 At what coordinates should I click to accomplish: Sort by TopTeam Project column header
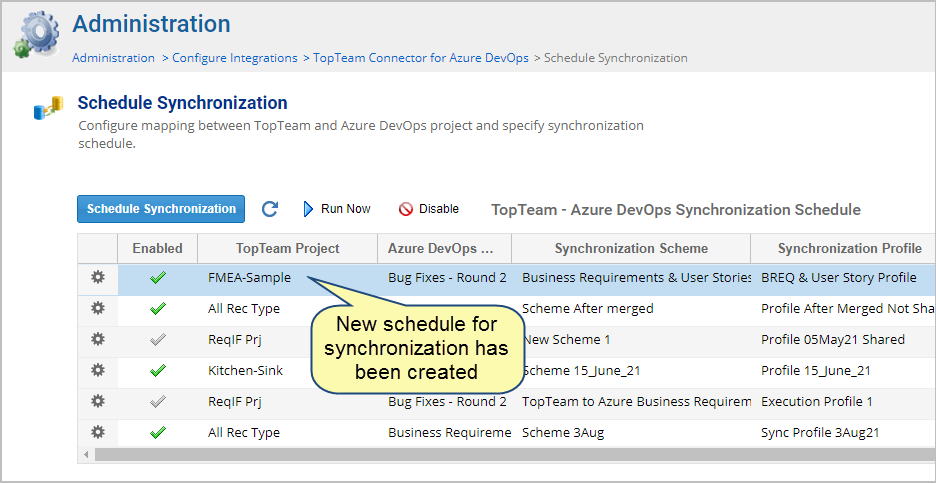tap(288, 248)
